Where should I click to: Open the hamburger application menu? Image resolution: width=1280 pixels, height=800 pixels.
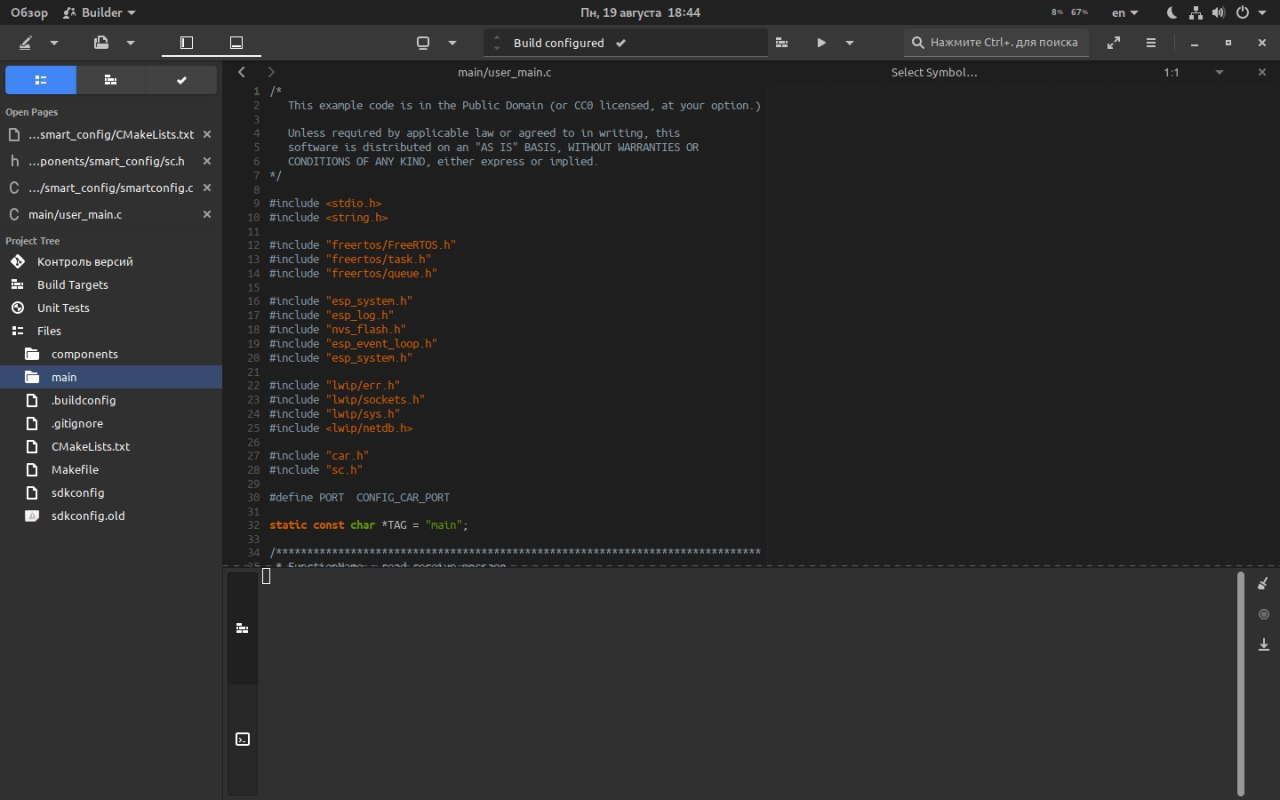[x=1151, y=43]
